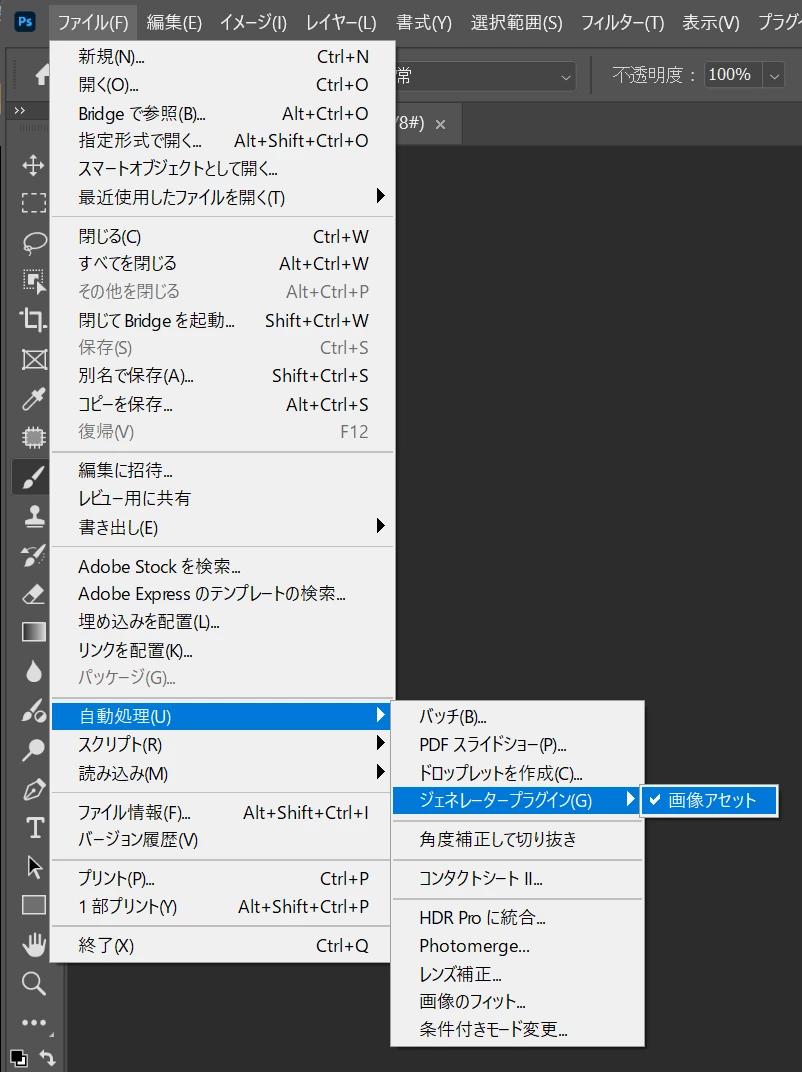Choose コピーを保存... entry
This screenshot has width=802, height=1072.
(223, 404)
